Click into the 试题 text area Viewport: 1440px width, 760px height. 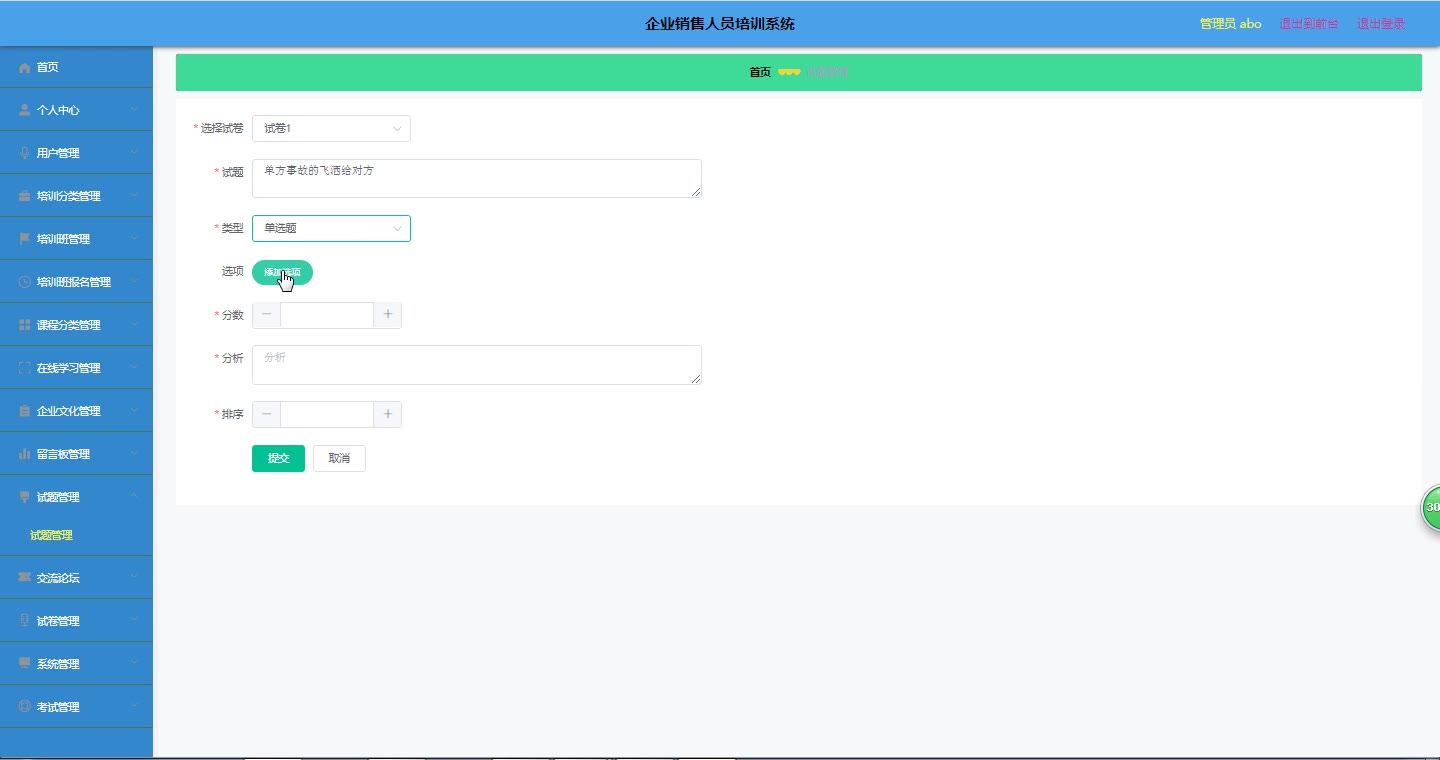[477, 178]
